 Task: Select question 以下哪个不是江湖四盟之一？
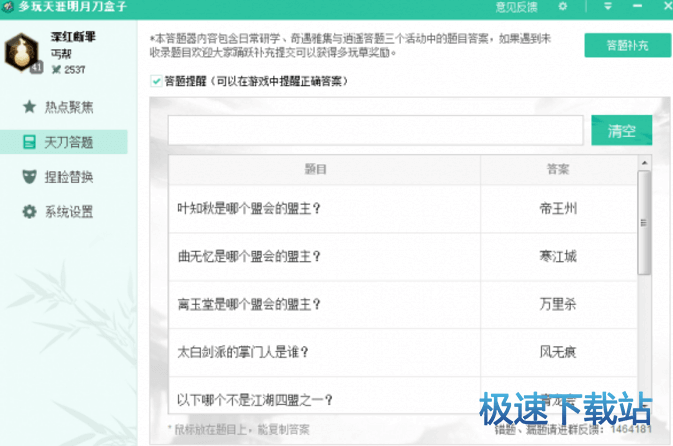click(x=255, y=400)
